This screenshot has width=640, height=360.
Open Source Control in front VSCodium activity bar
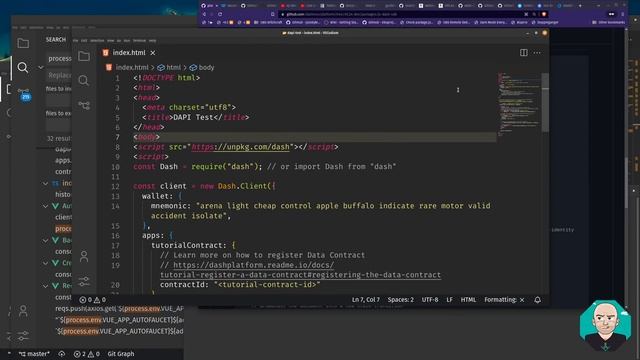coord(84,105)
